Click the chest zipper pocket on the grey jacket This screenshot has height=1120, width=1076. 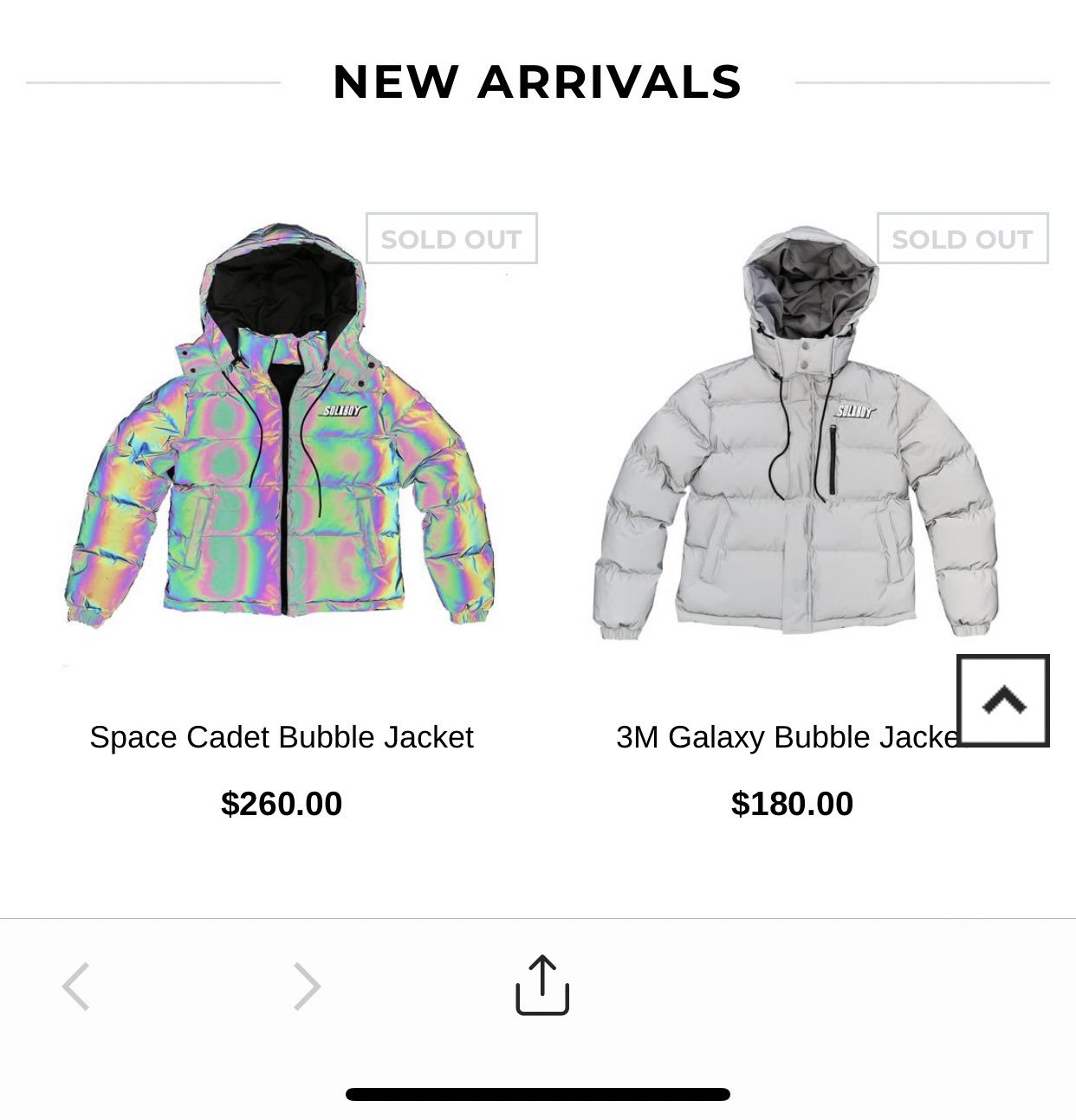tap(833, 459)
